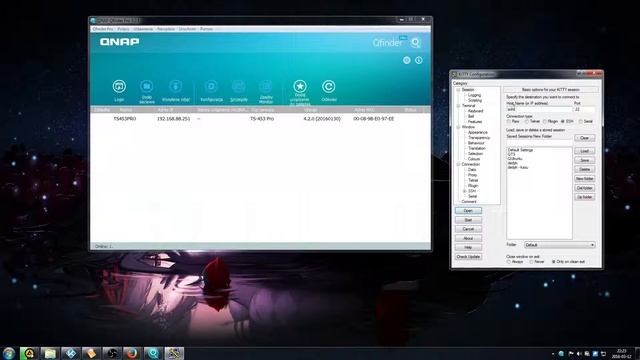The height and width of the screenshot is (360, 640).
Task: Click the Adres IP column header
Action: click(x=166, y=110)
